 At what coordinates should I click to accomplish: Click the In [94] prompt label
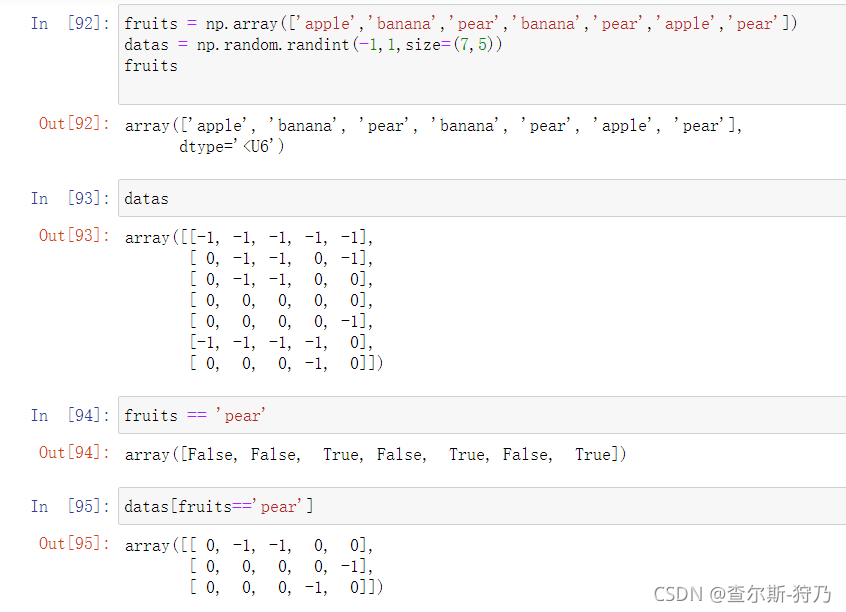pos(70,415)
